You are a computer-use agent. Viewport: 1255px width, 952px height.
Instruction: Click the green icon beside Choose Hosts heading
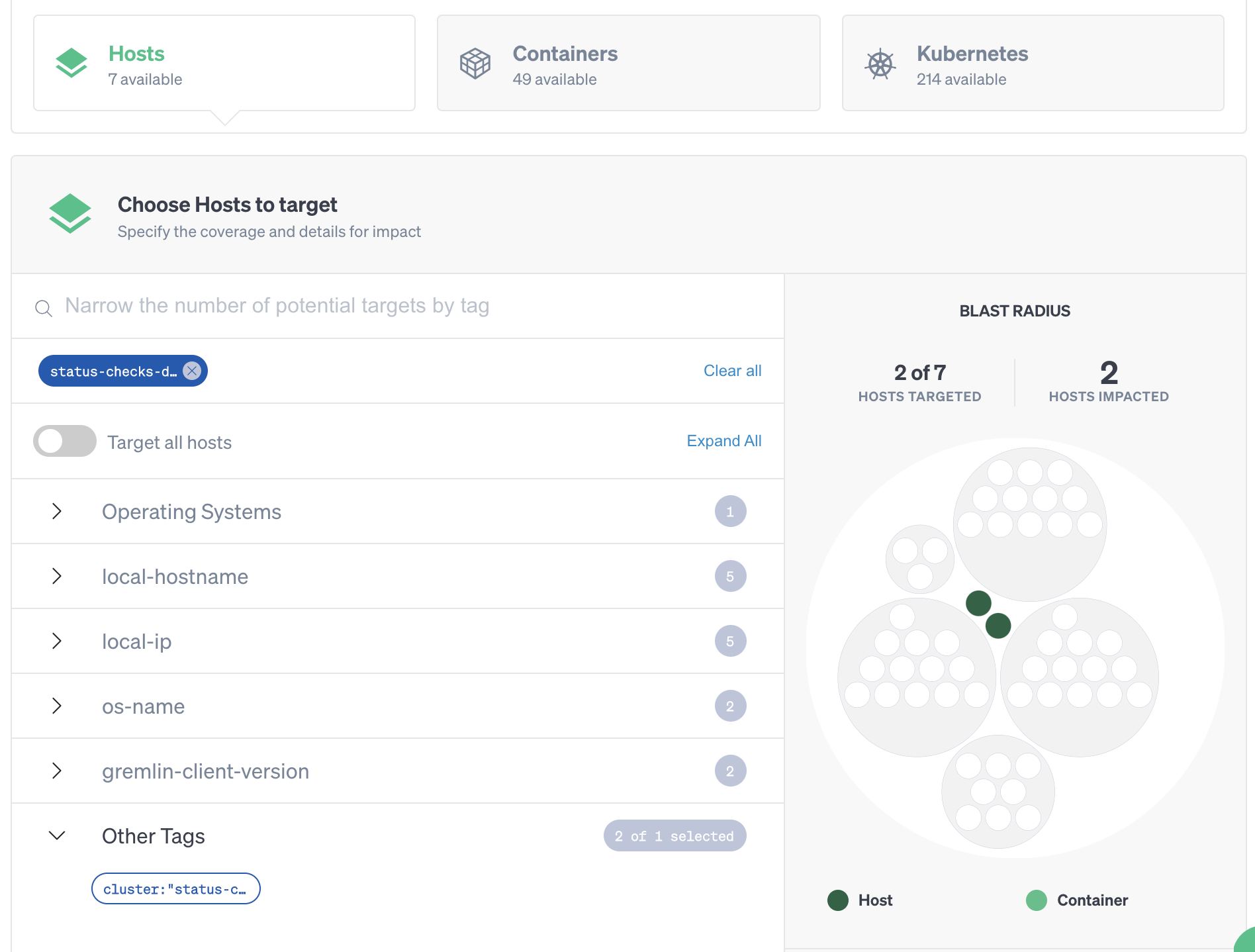(70, 213)
